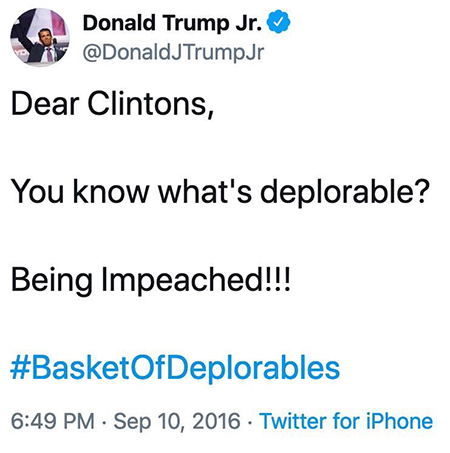Click the word Dear in the tweet
The height and width of the screenshot is (453, 450).
45,103
